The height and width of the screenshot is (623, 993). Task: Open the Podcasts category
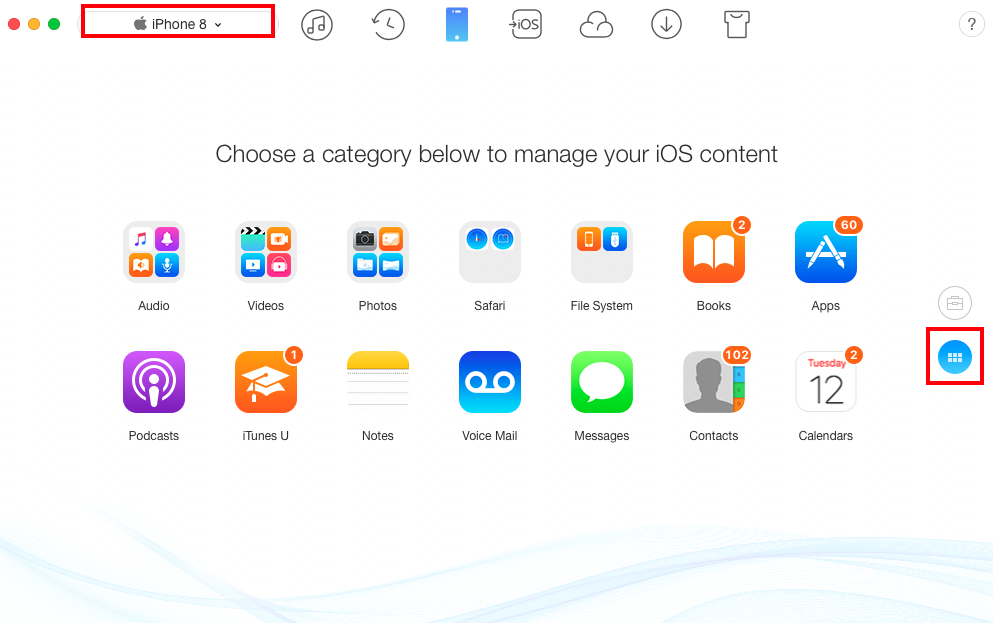click(154, 382)
